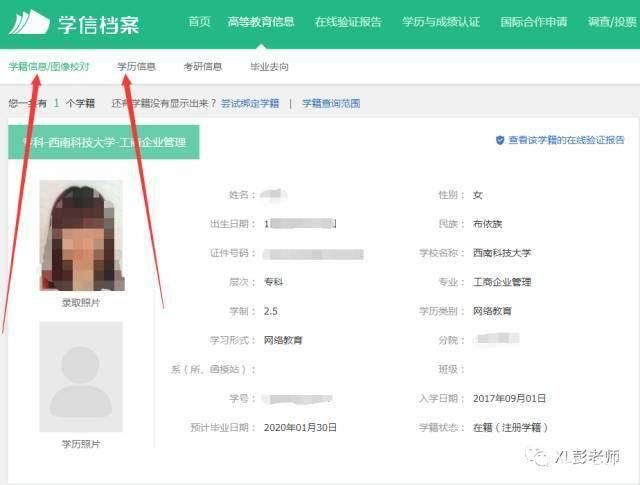
Task: Click the 布依族 ethnicity value
Action: [487, 224]
